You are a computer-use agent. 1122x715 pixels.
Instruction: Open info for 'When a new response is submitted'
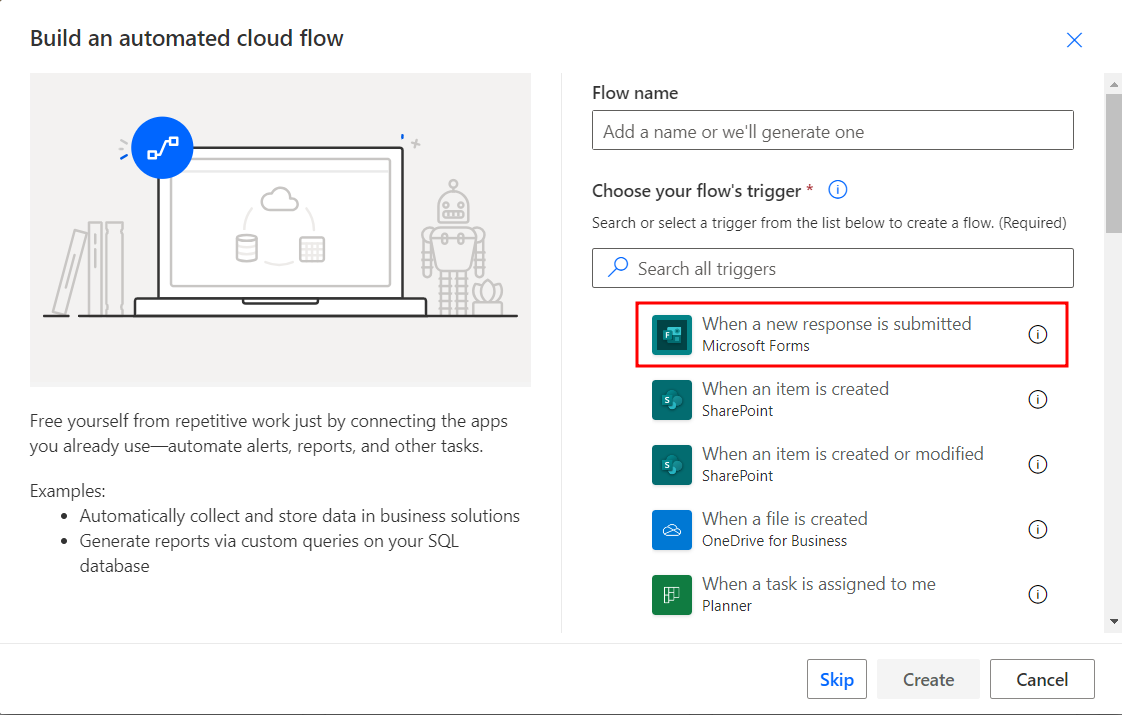(x=1038, y=334)
